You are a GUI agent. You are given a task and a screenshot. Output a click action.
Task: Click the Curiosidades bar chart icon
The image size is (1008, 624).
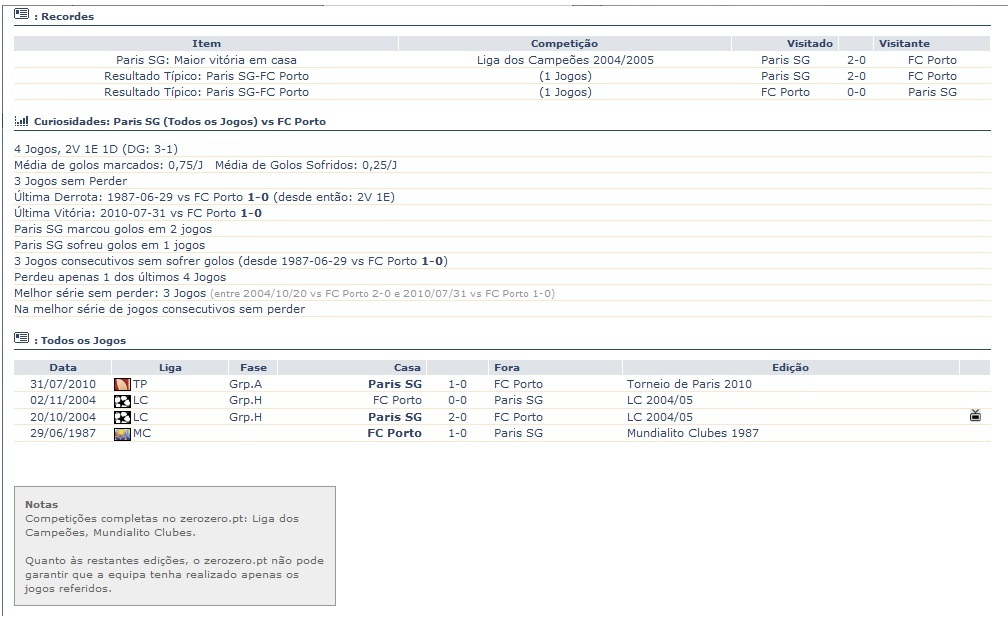pyautogui.click(x=21, y=121)
